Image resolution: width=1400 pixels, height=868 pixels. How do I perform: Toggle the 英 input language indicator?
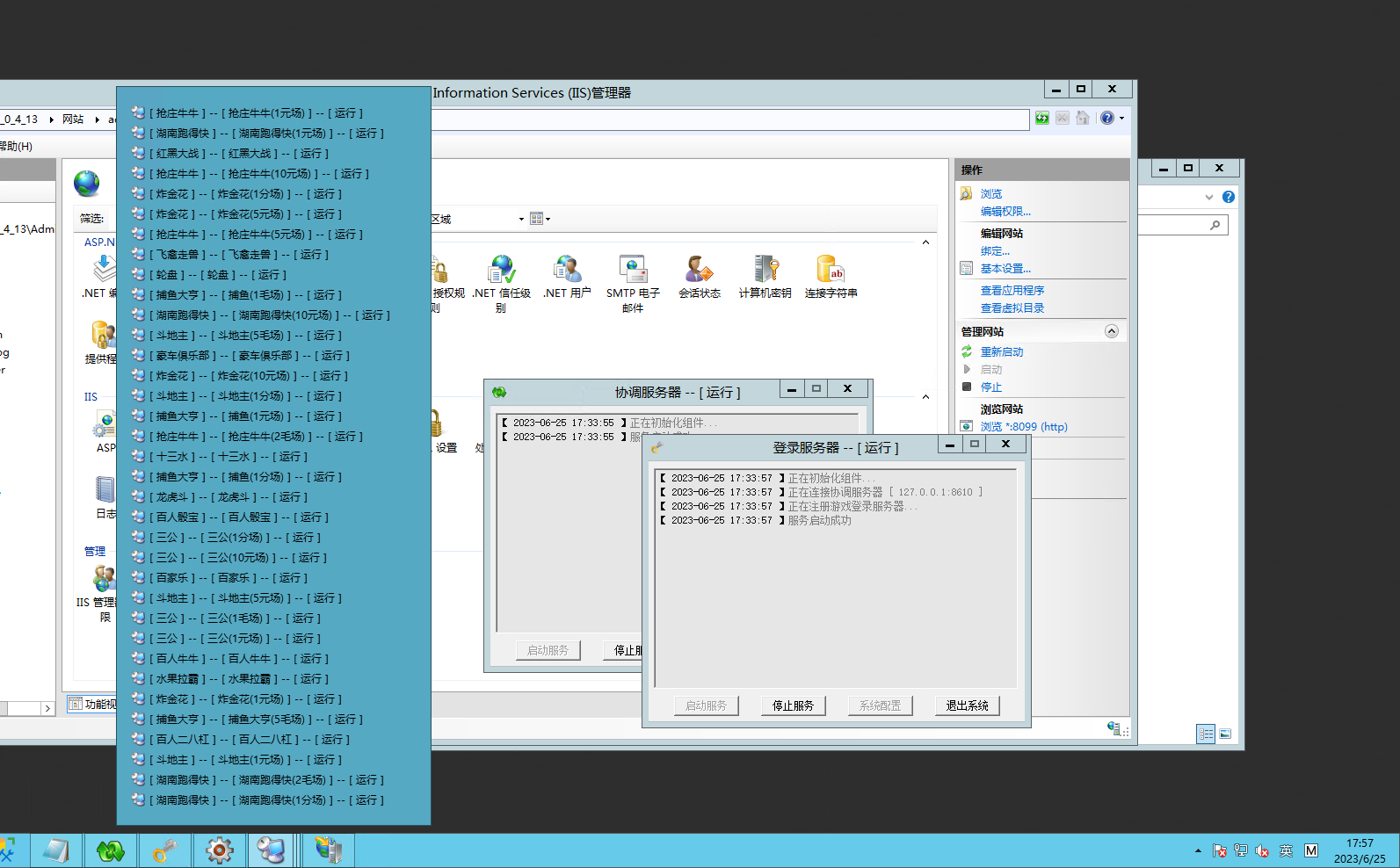1286,850
